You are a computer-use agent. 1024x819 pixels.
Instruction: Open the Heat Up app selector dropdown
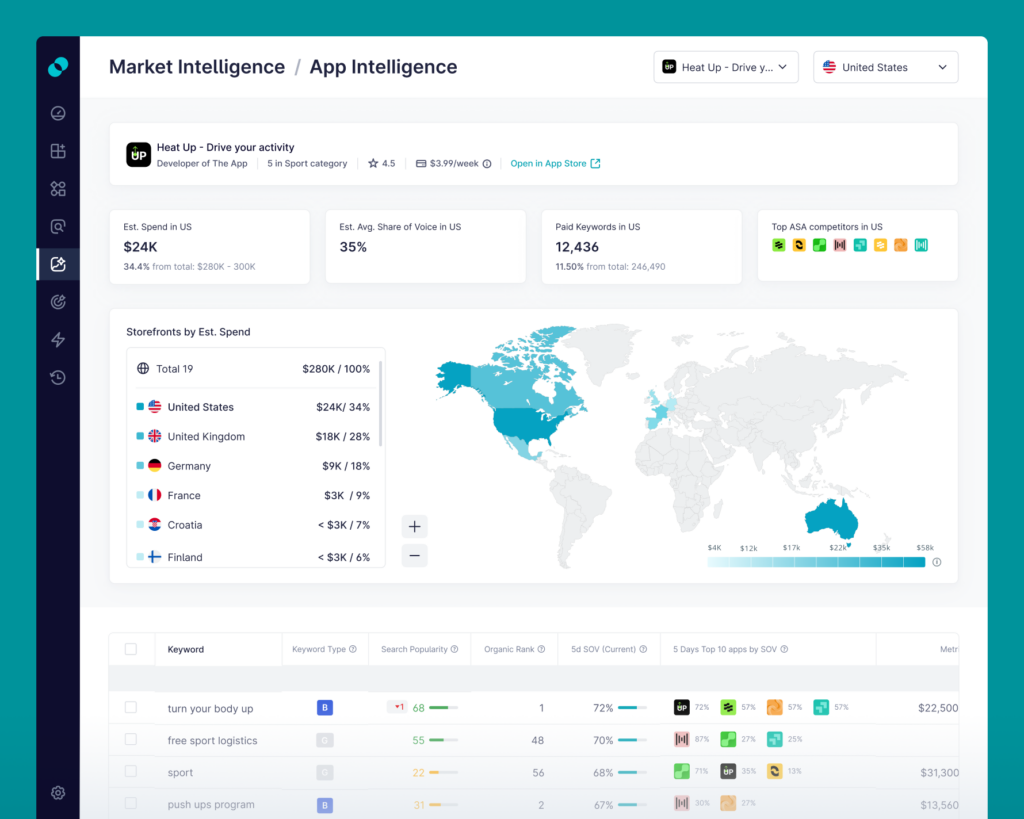pos(725,66)
